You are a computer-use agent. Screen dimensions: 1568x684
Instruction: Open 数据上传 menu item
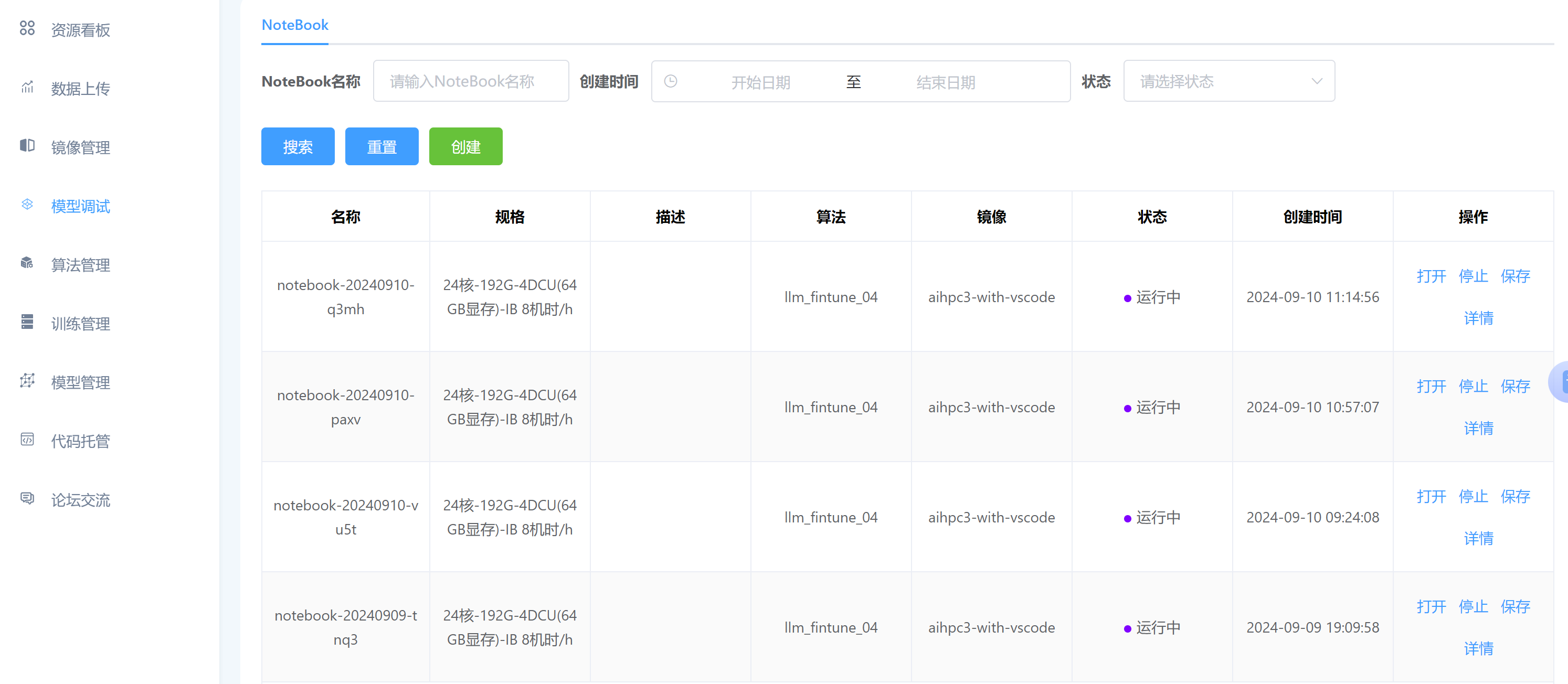click(80, 89)
